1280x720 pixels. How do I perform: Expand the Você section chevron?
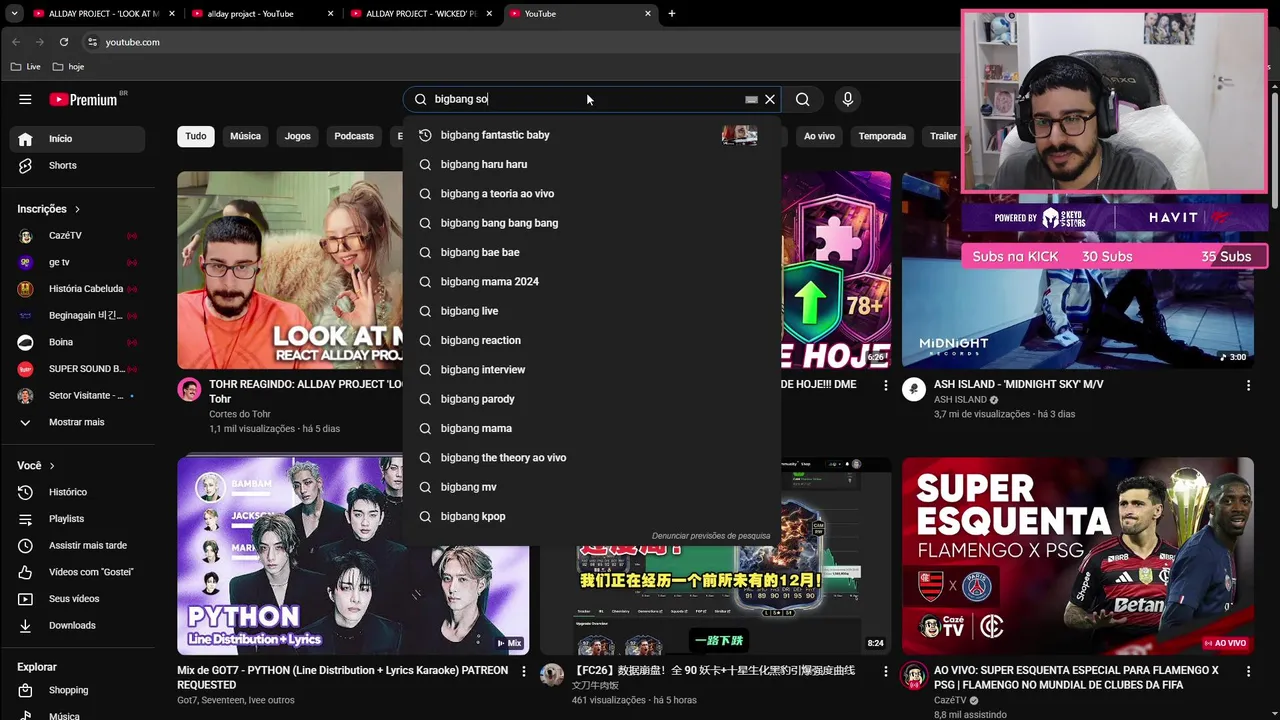pyautogui.click(x=52, y=466)
